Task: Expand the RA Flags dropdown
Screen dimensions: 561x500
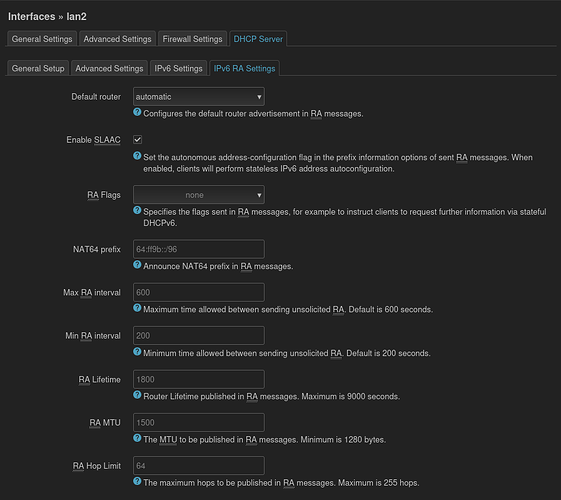Action: (x=199, y=195)
